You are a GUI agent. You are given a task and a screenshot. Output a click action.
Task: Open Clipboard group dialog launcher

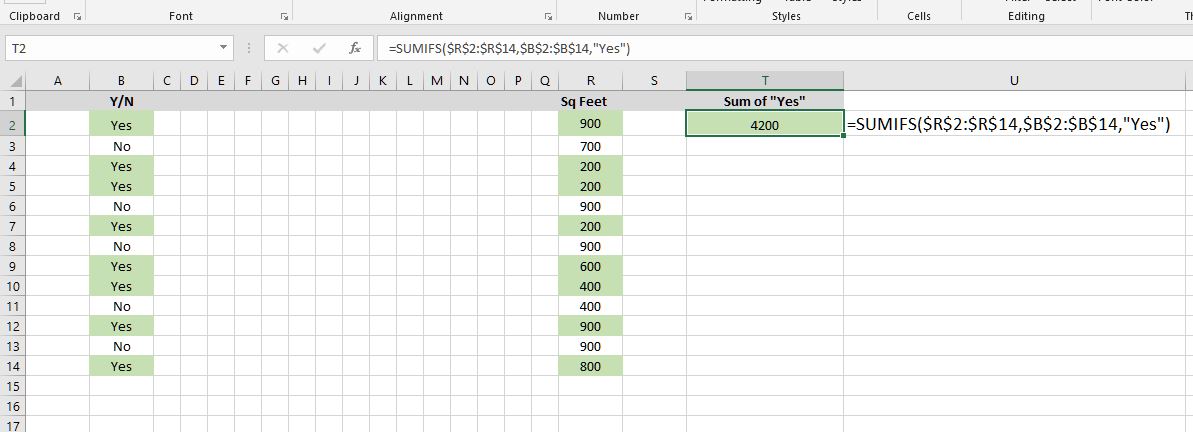pos(77,16)
